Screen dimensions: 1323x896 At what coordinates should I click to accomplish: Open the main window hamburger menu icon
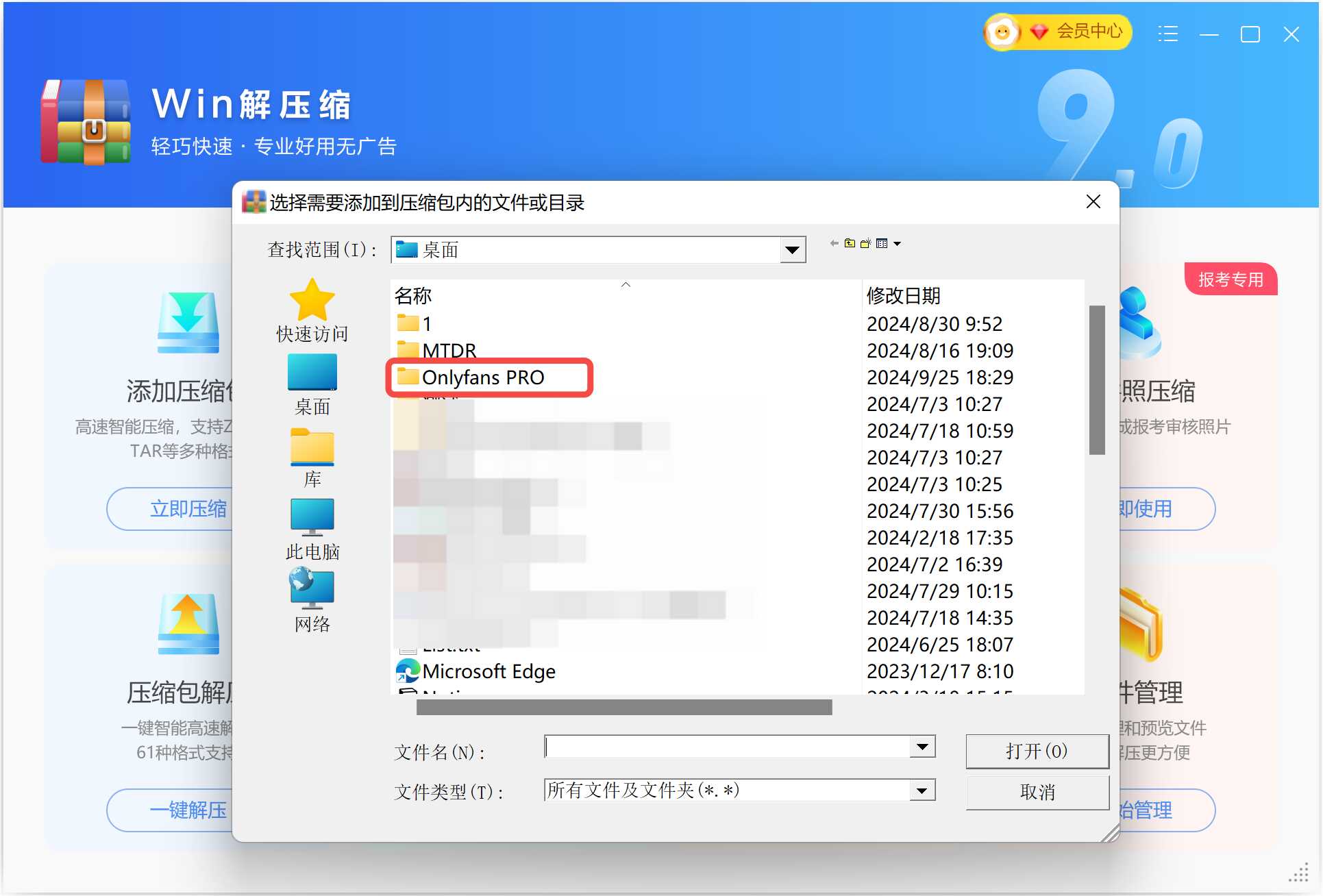1168,34
